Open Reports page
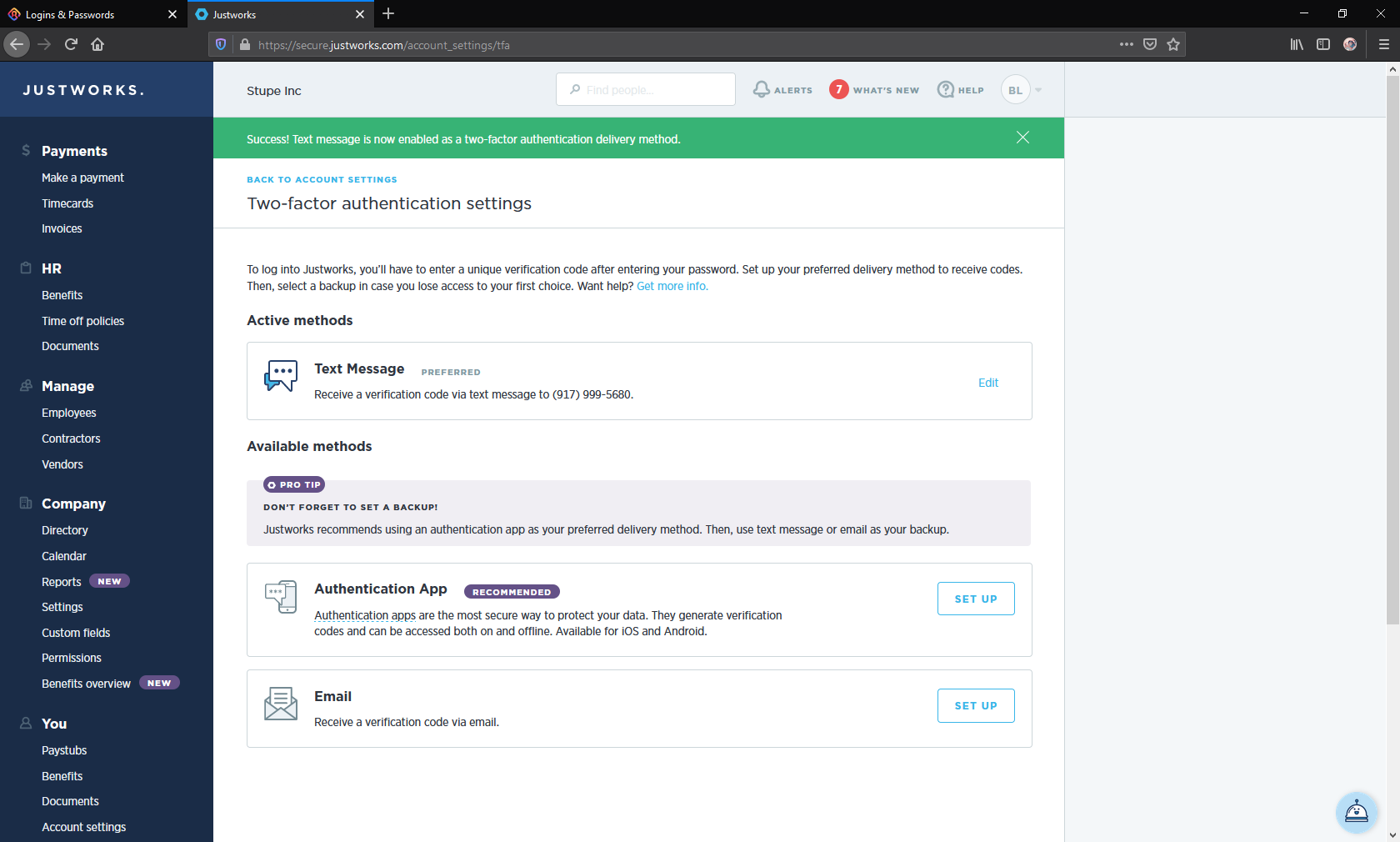 coord(62,582)
